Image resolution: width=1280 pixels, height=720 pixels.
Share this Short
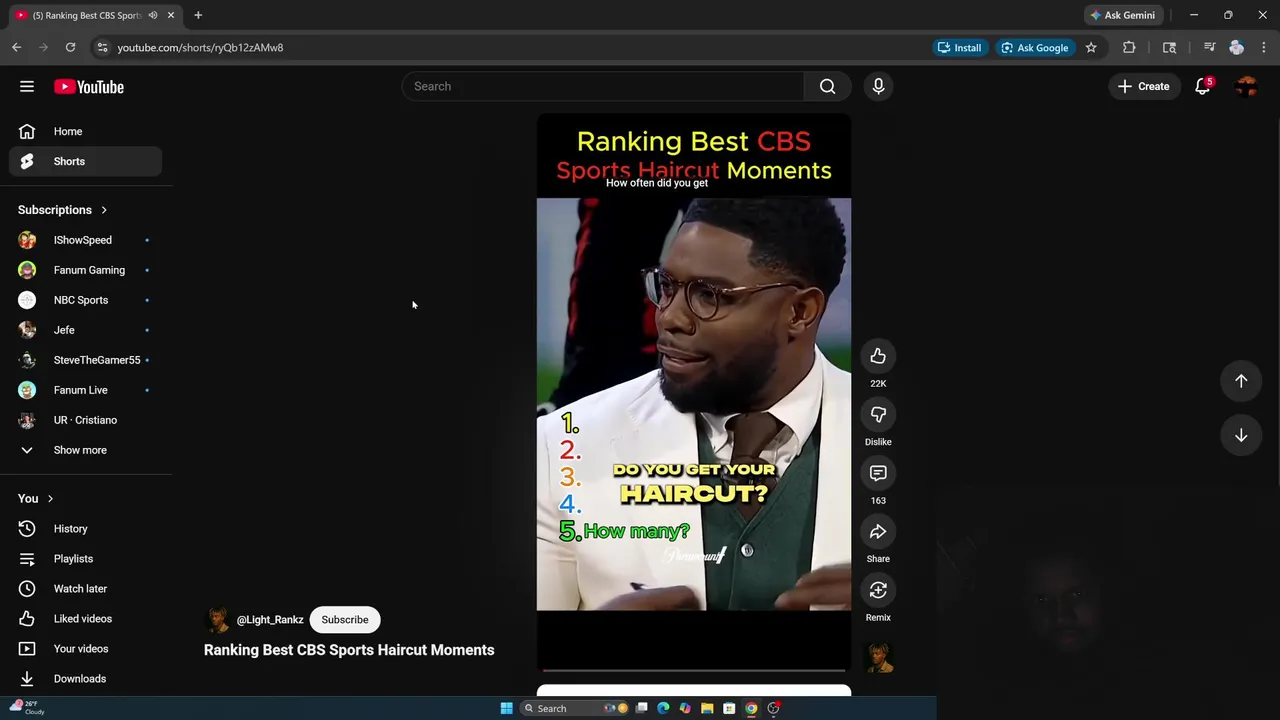click(x=878, y=532)
